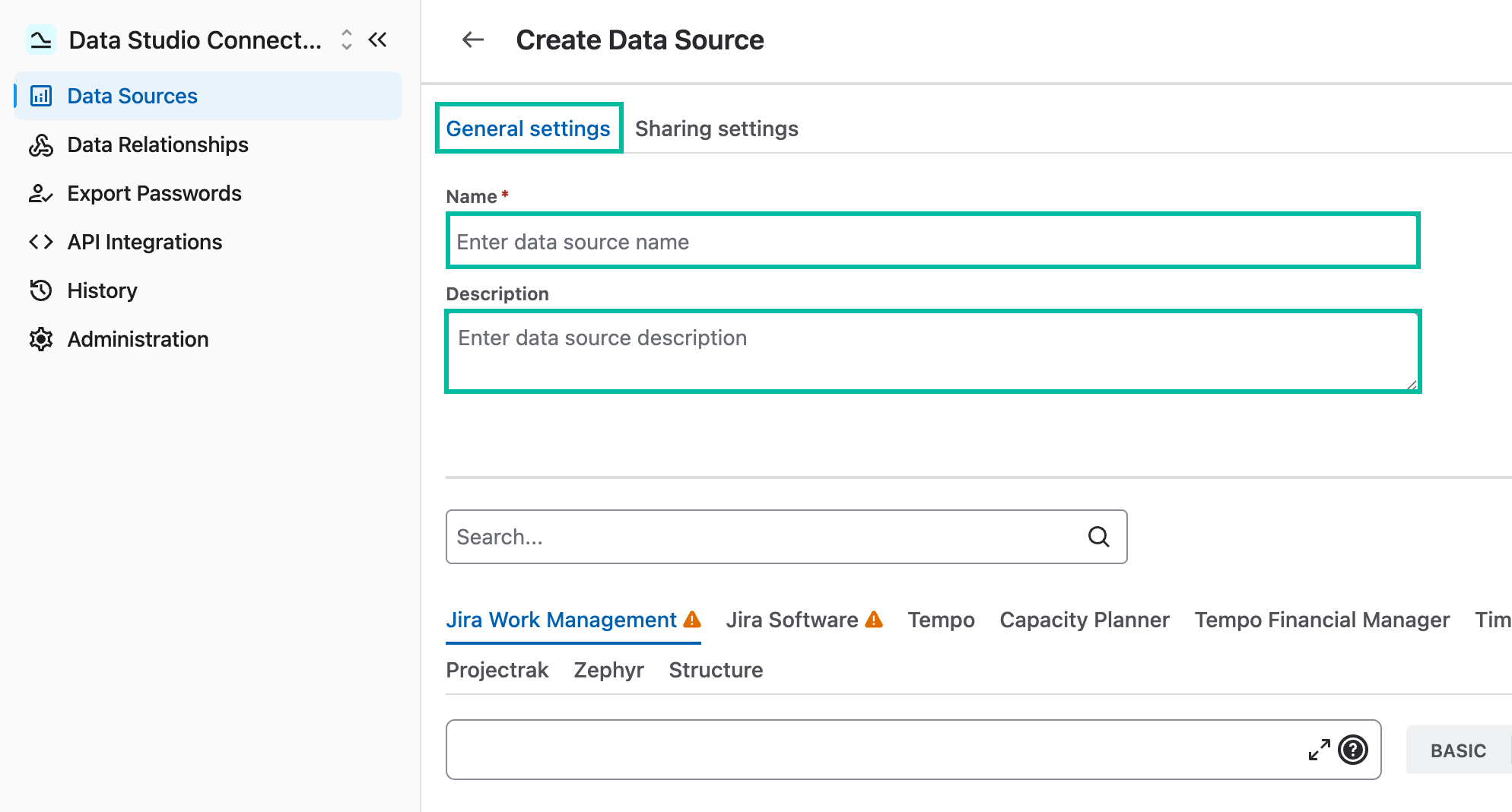Click the Create Data Source heading
The width and height of the screenshot is (1512, 812).
640,40
